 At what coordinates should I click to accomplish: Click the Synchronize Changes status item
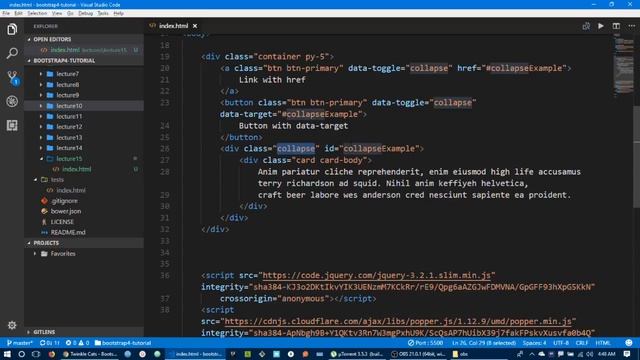pyautogui.click(x=50, y=343)
